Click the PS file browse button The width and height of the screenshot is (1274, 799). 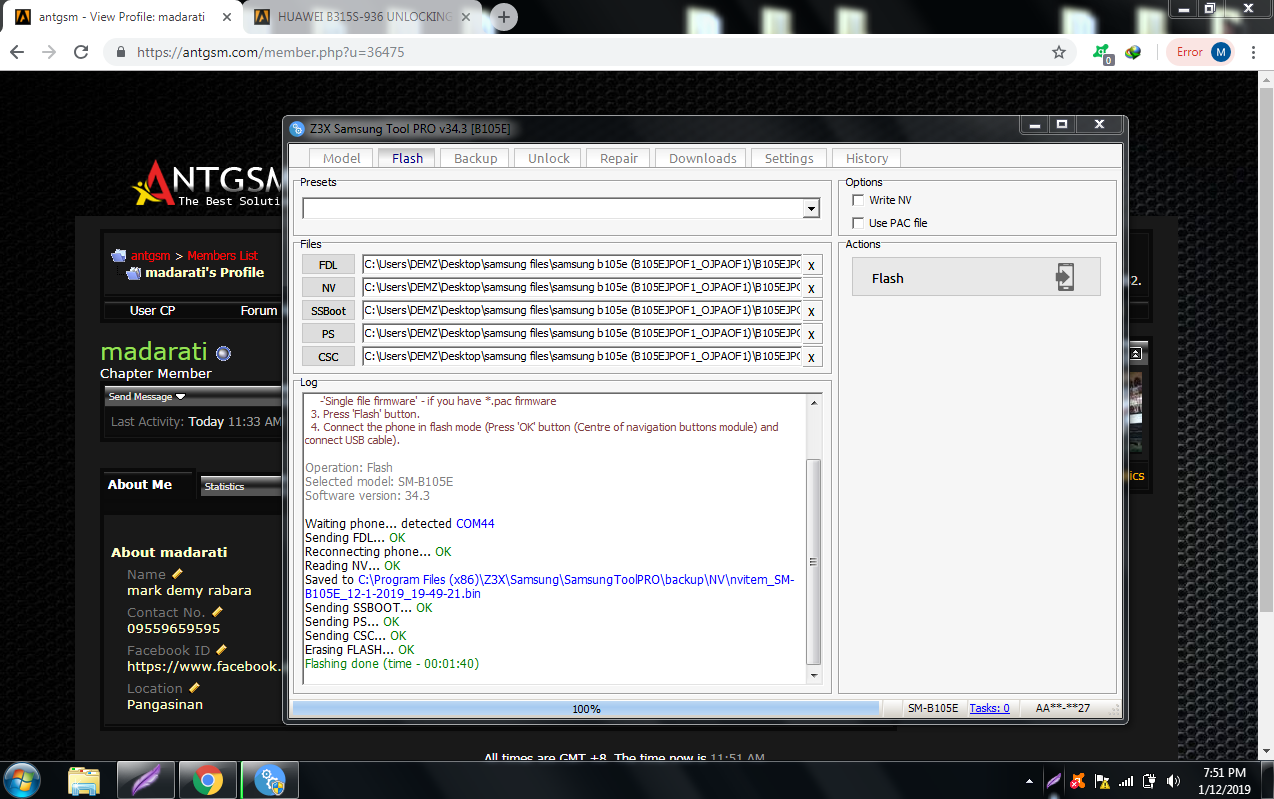[328, 334]
